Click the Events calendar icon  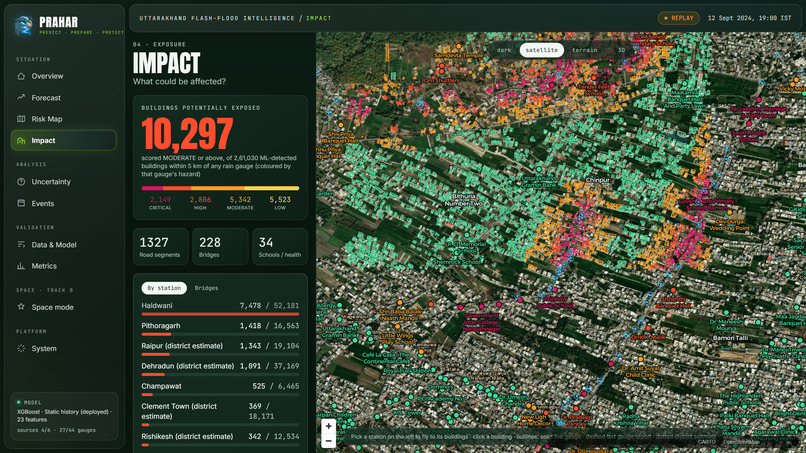[x=21, y=203]
